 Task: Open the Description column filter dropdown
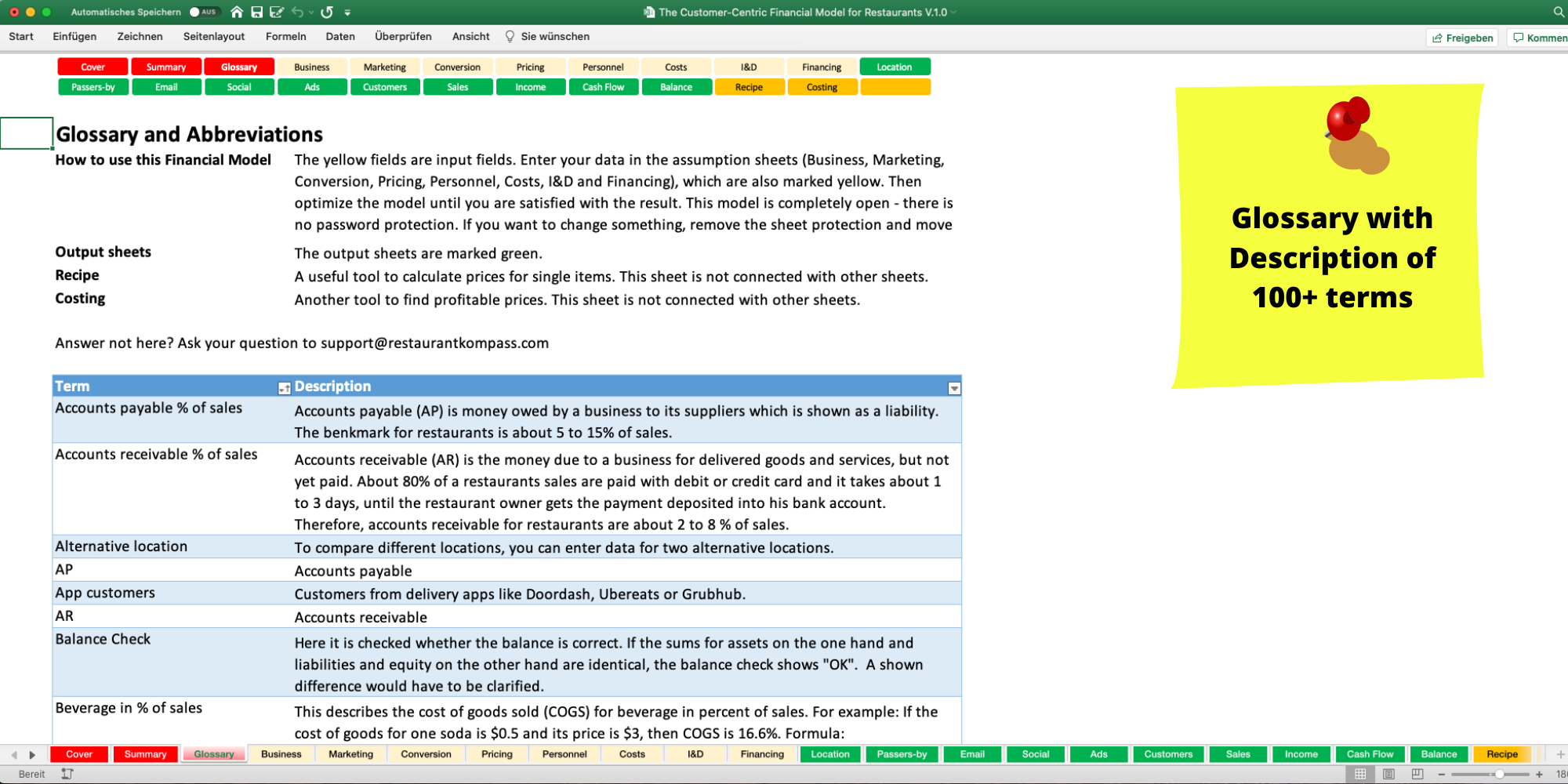click(x=954, y=388)
